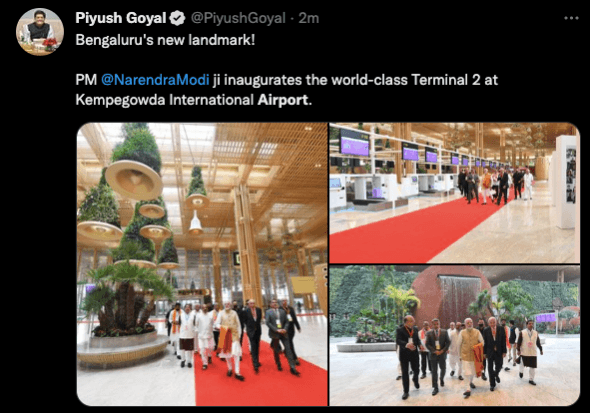Image resolution: width=590 pixels, height=413 pixels.
Task: Open Piyush Goyal's profile avatar
Action: coord(40,32)
